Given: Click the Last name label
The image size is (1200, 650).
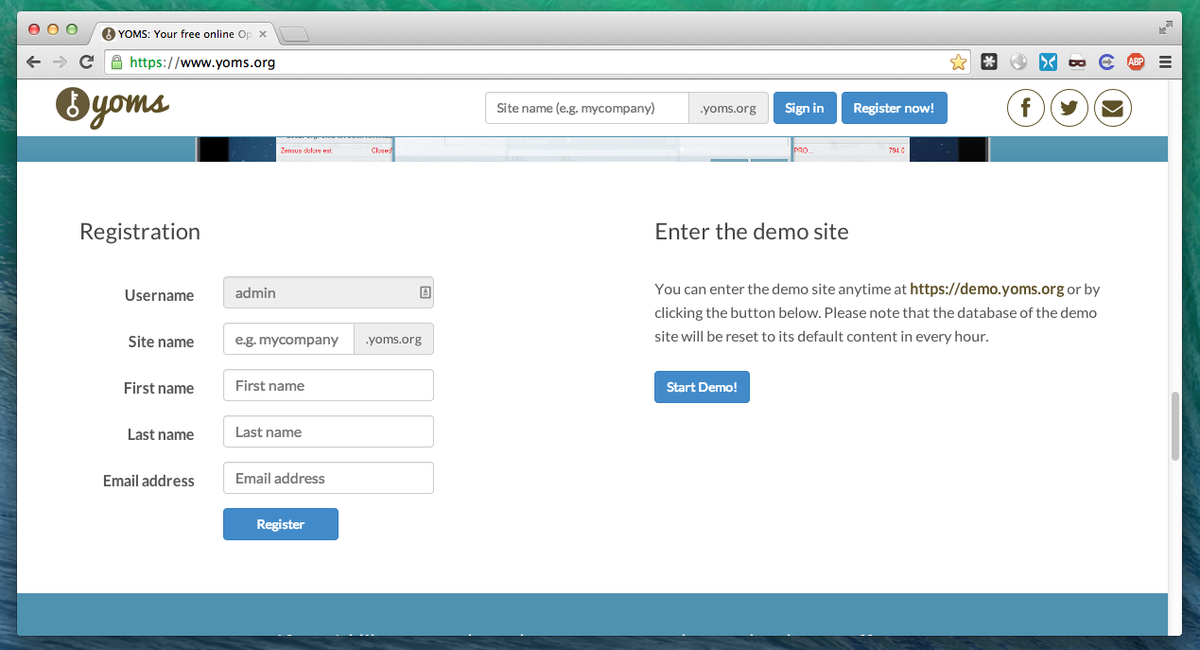Looking at the screenshot, I should click(x=160, y=434).
